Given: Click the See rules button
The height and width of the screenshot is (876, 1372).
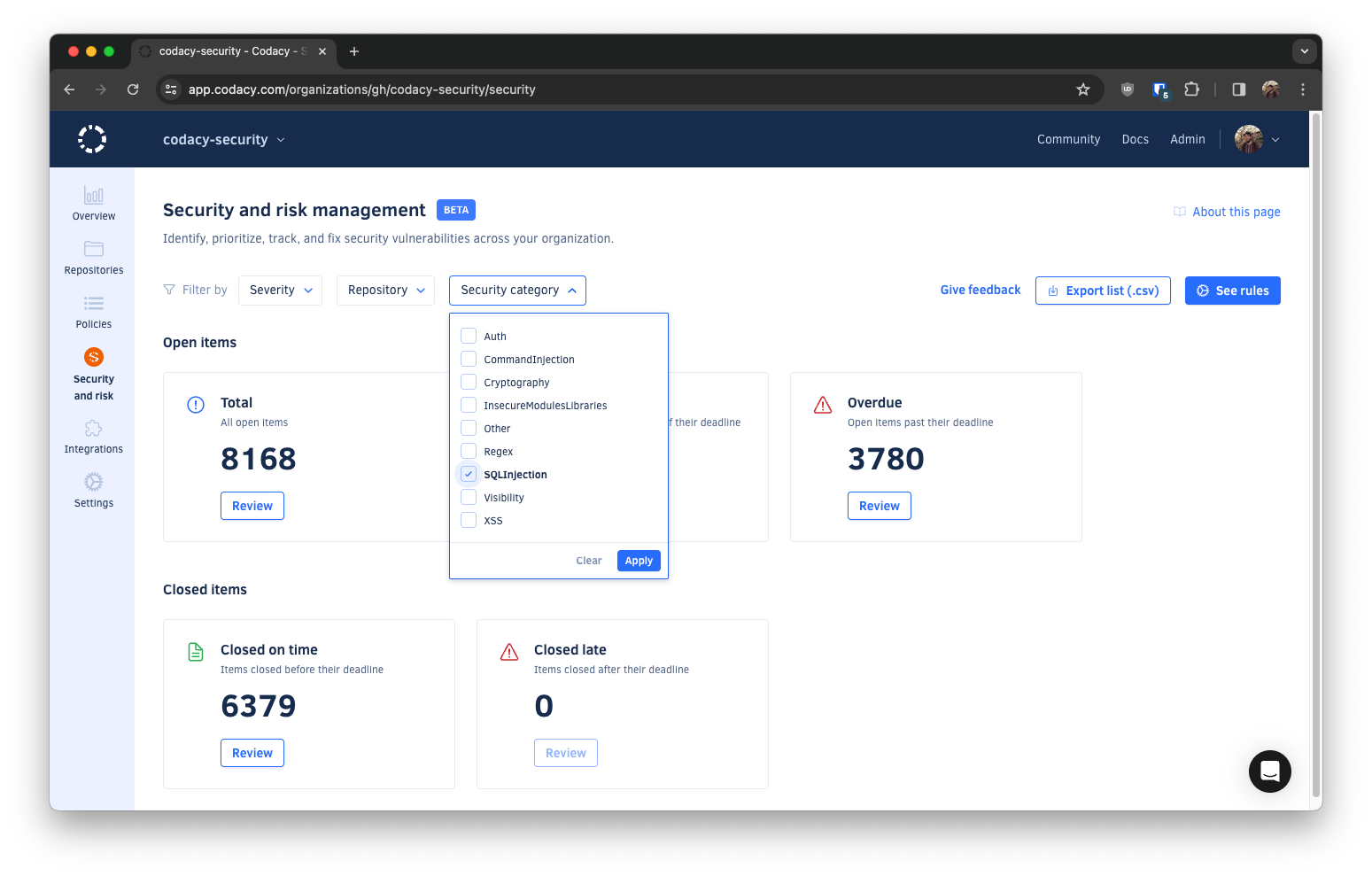Looking at the screenshot, I should coord(1232,291).
